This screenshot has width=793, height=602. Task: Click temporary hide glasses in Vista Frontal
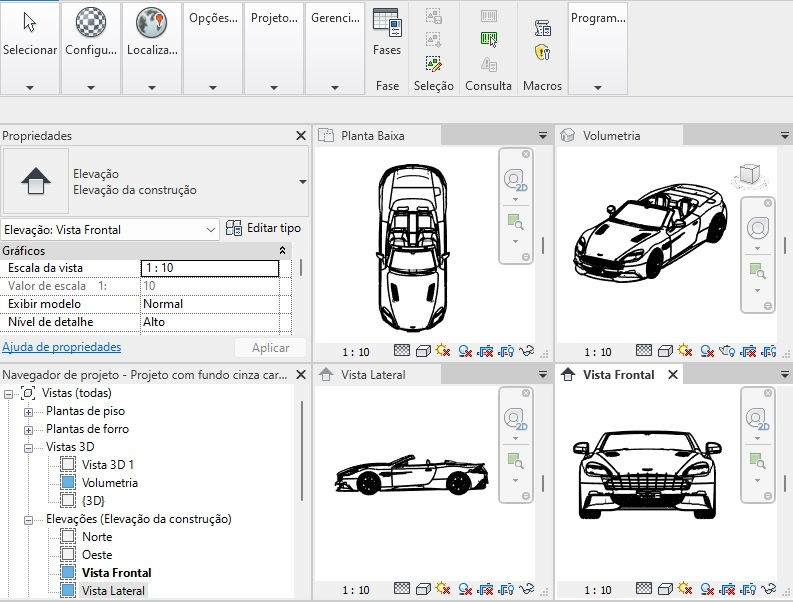[768, 588]
